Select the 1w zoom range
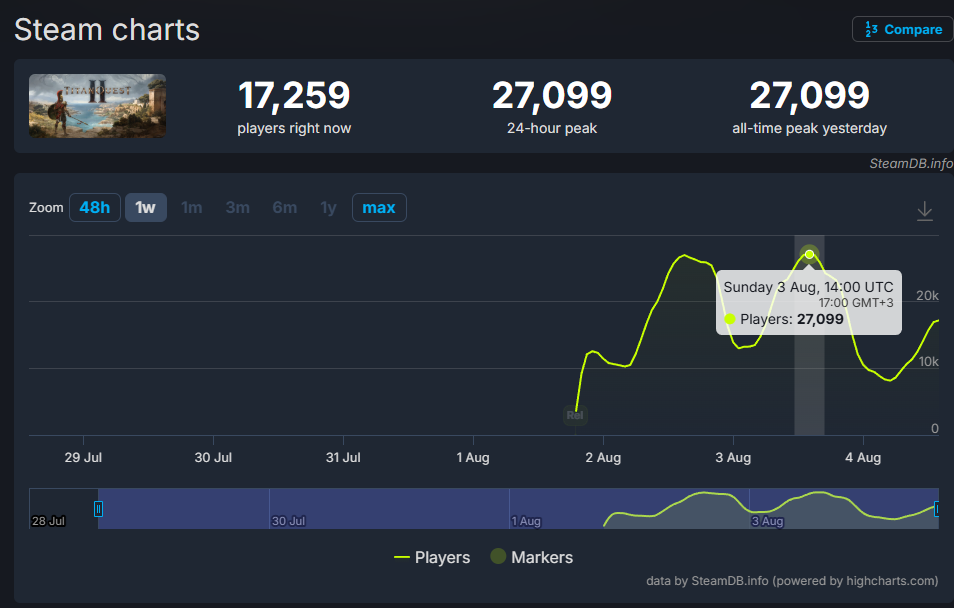This screenshot has height=608, width=954. click(x=145, y=208)
